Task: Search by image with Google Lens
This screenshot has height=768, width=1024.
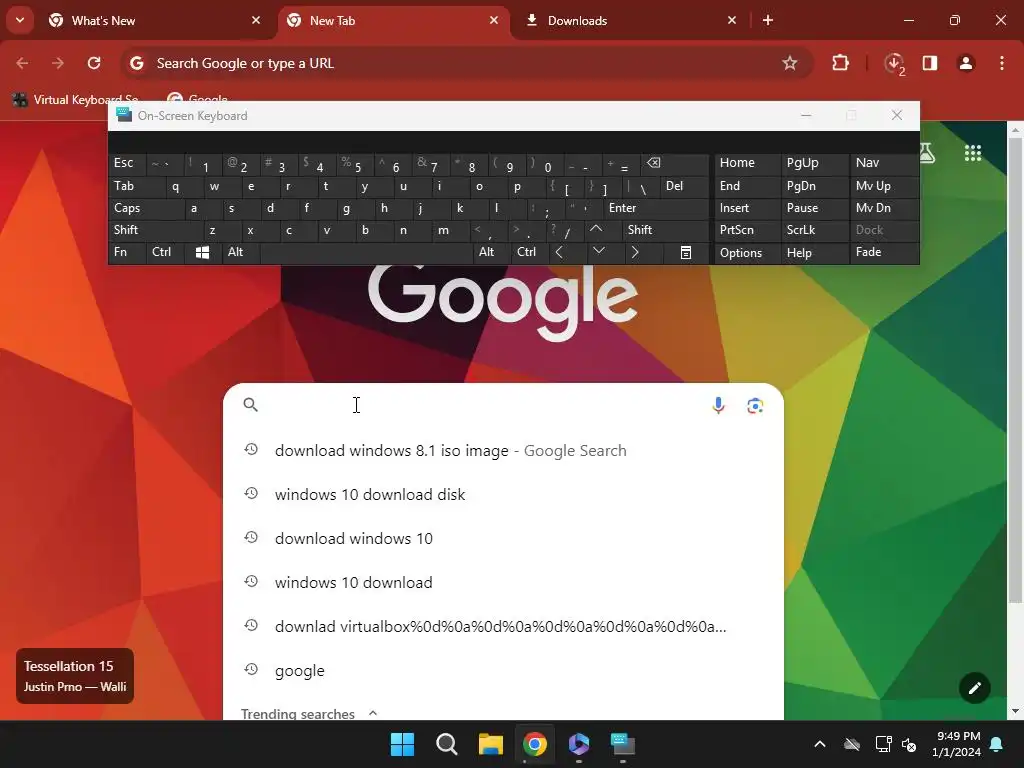Action: 755,406
